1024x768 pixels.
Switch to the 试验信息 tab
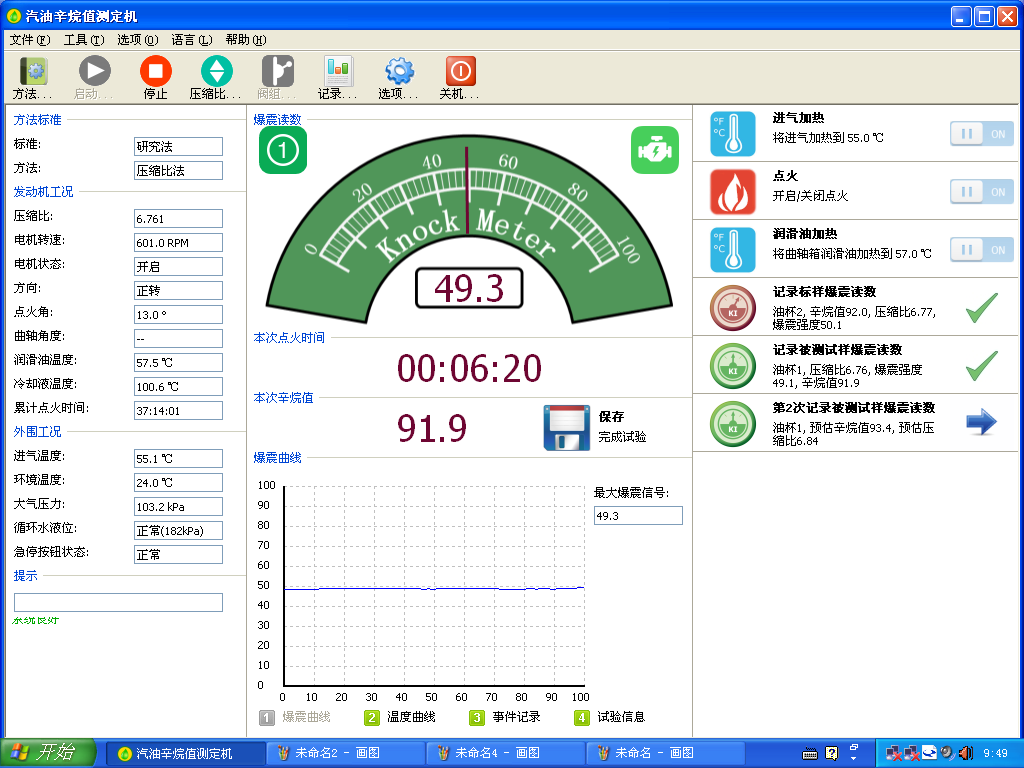point(610,717)
